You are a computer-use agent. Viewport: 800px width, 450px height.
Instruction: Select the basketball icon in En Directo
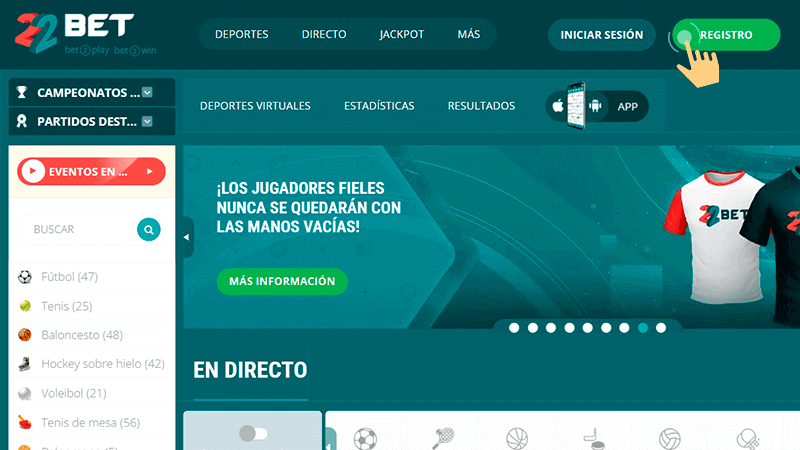point(517,438)
